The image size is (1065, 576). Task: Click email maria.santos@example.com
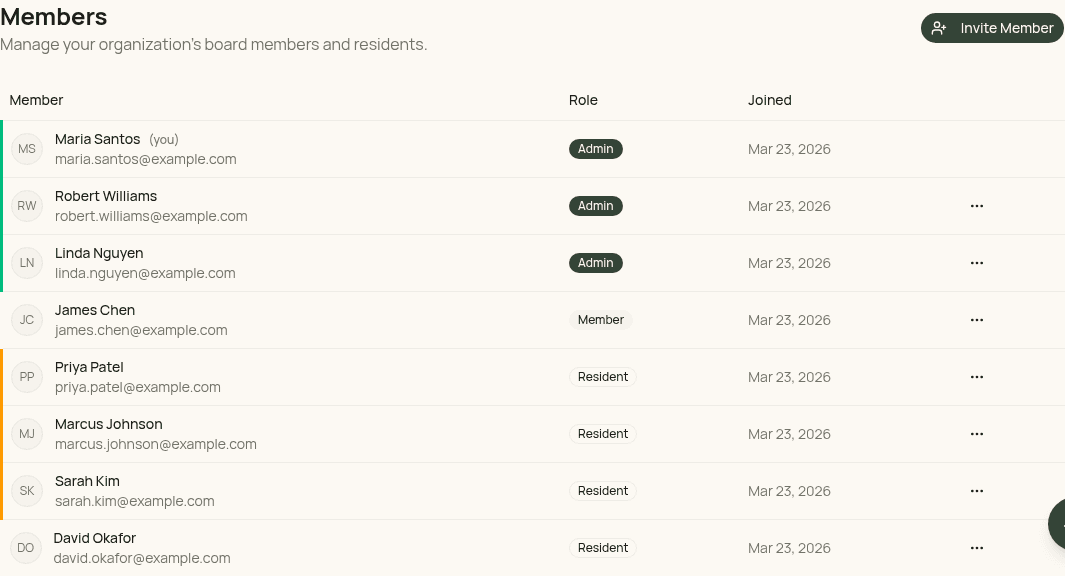pyautogui.click(x=145, y=159)
